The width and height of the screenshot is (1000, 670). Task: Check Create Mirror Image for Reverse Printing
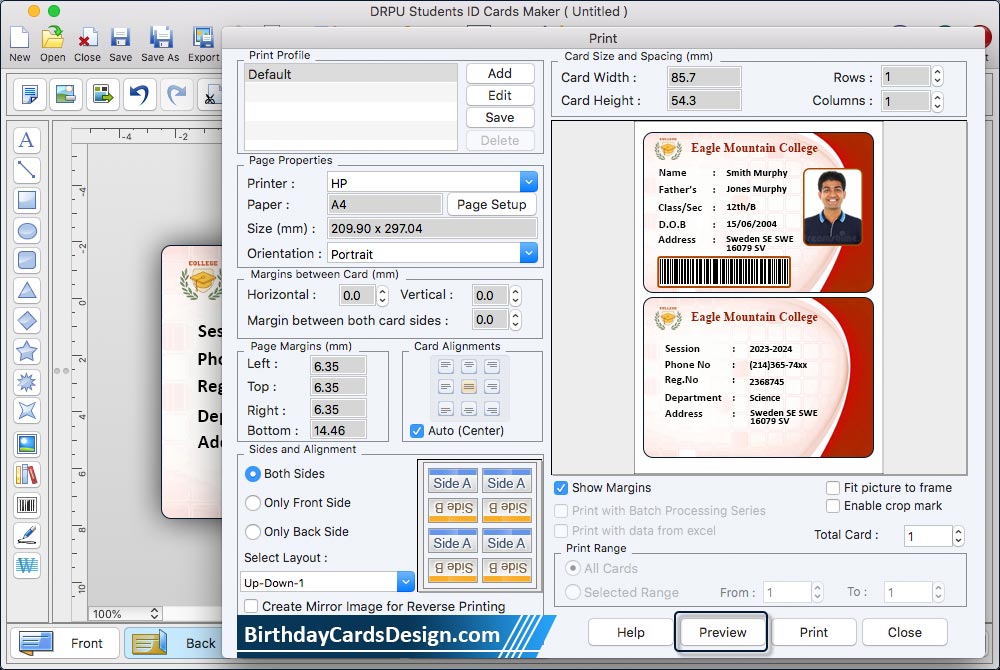click(251, 606)
